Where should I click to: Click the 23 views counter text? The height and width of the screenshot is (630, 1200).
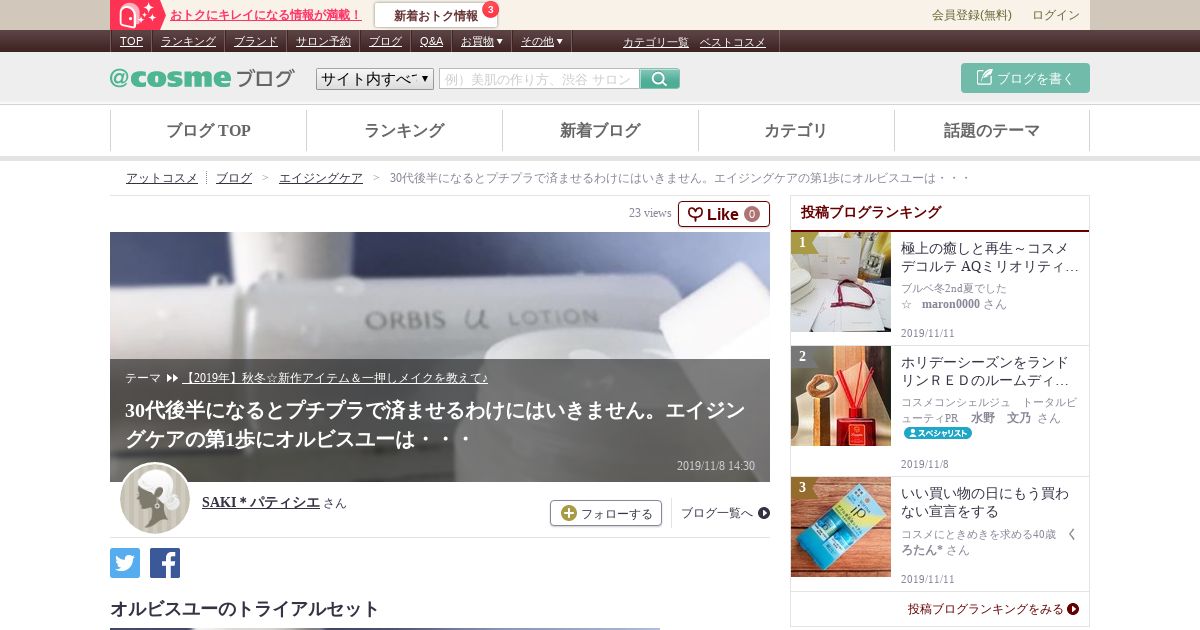point(650,213)
